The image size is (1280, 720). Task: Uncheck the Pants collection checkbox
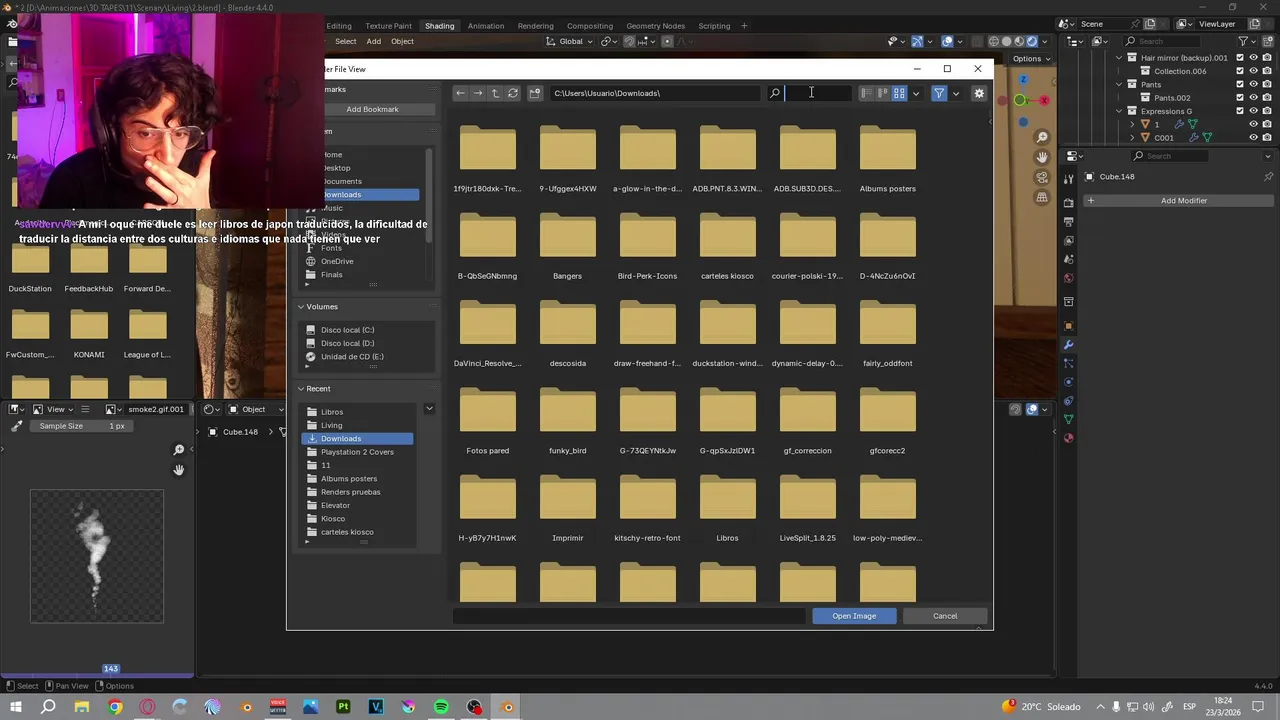1240,85
